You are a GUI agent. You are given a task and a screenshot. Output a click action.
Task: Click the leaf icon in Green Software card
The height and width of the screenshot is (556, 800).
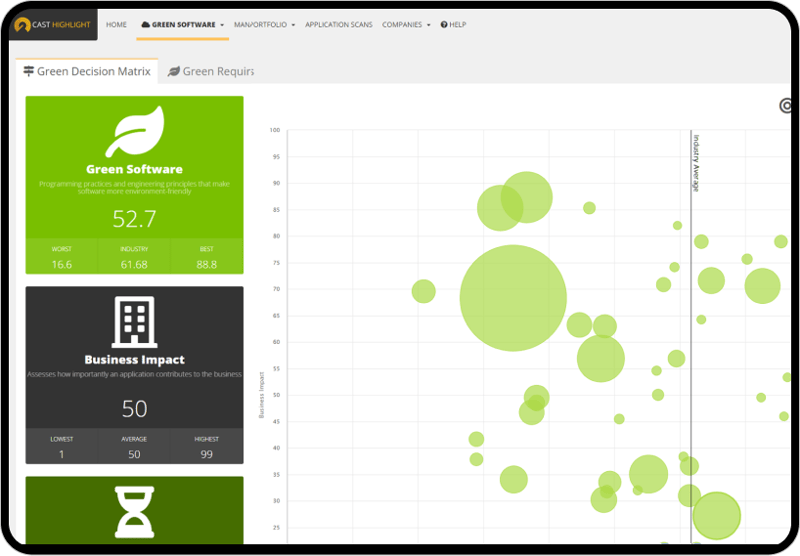134,131
